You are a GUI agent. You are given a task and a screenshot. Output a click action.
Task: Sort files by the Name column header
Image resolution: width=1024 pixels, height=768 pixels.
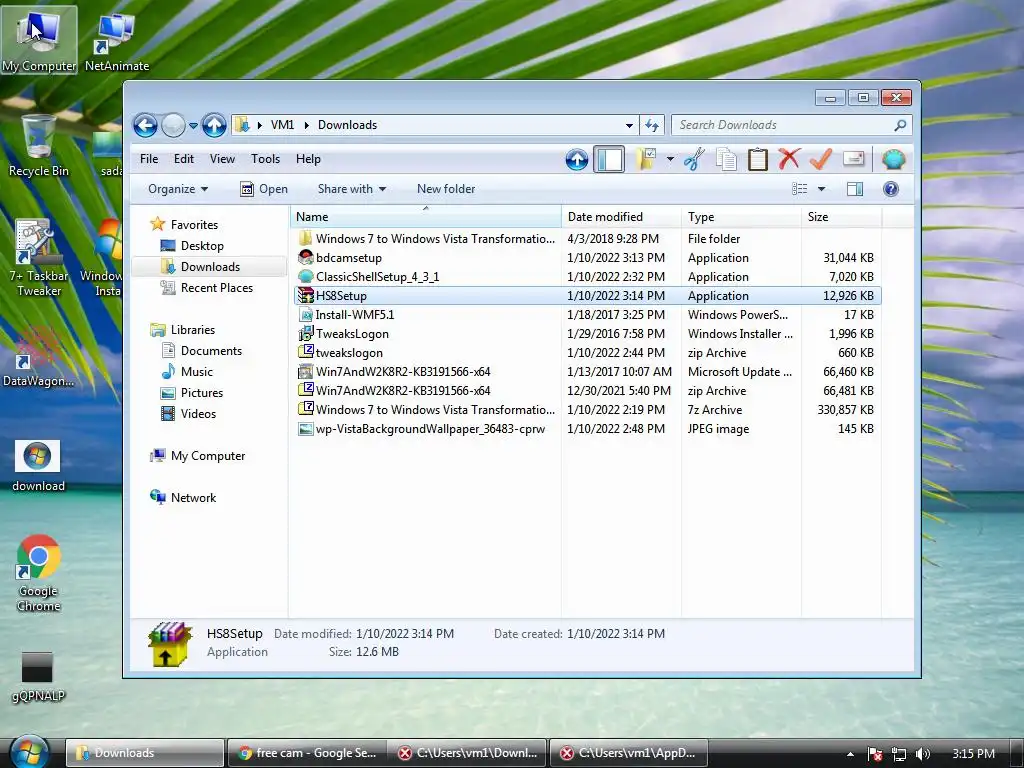[425, 217]
